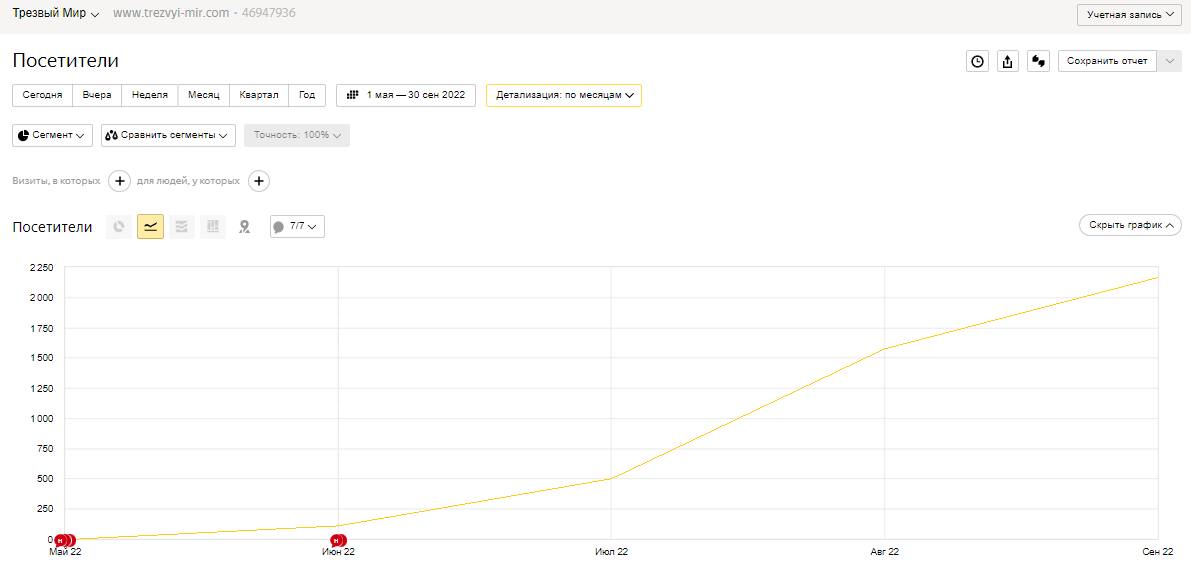Image resolution: width=1191 pixels, height=575 pixels.
Task: Switch to the stacked area chart icon
Action: tap(181, 227)
